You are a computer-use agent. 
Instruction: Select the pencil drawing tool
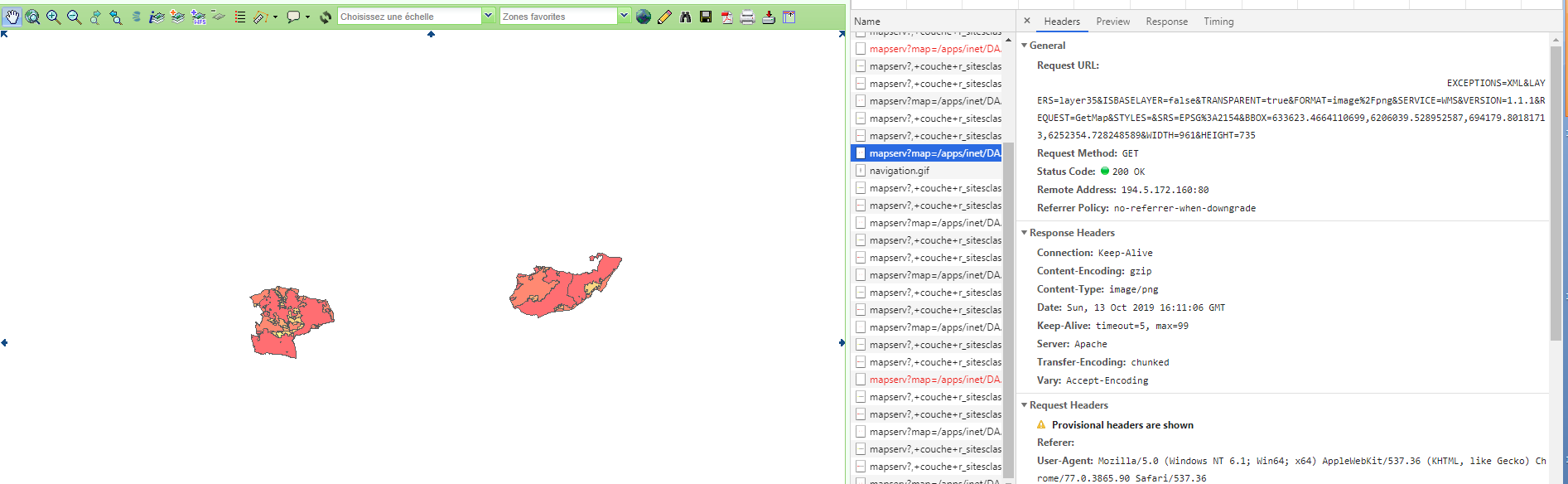click(x=664, y=17)
